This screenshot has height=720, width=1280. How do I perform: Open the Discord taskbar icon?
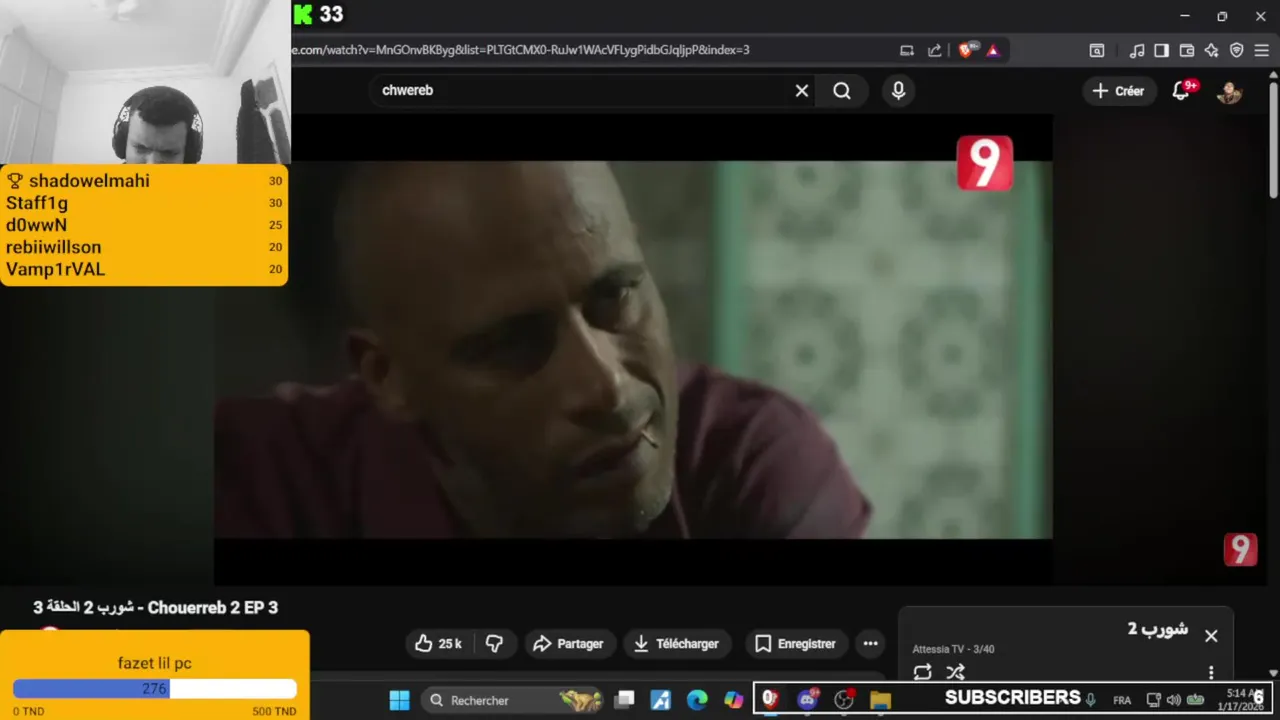coord(807,700)
